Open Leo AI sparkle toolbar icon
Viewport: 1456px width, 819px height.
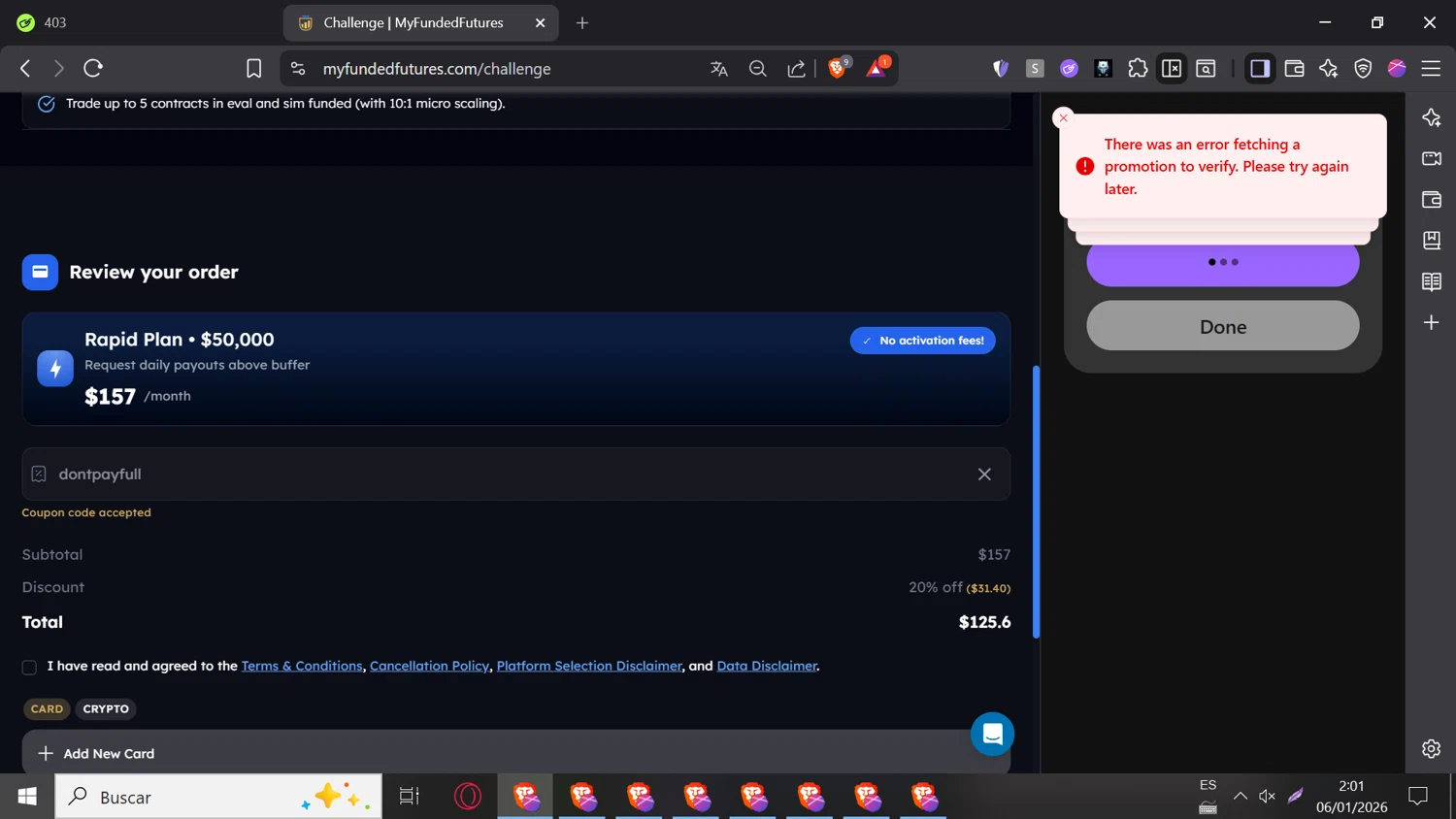[x=1328, y=68]
